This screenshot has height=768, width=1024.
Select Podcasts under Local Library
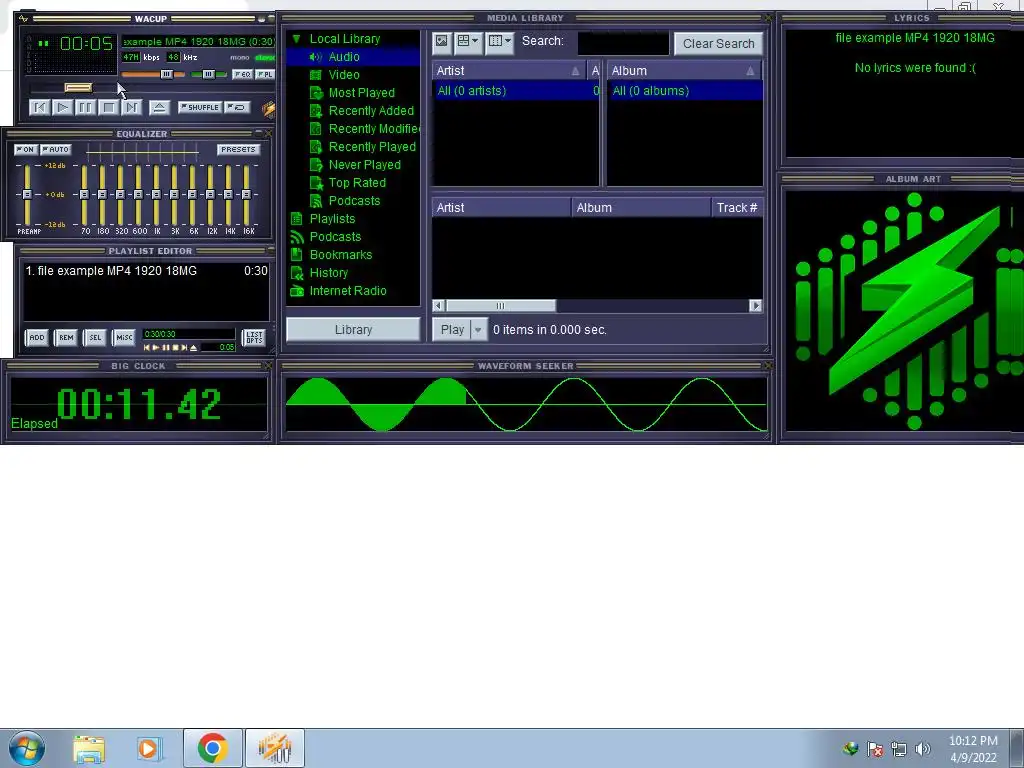click(354, 200)
